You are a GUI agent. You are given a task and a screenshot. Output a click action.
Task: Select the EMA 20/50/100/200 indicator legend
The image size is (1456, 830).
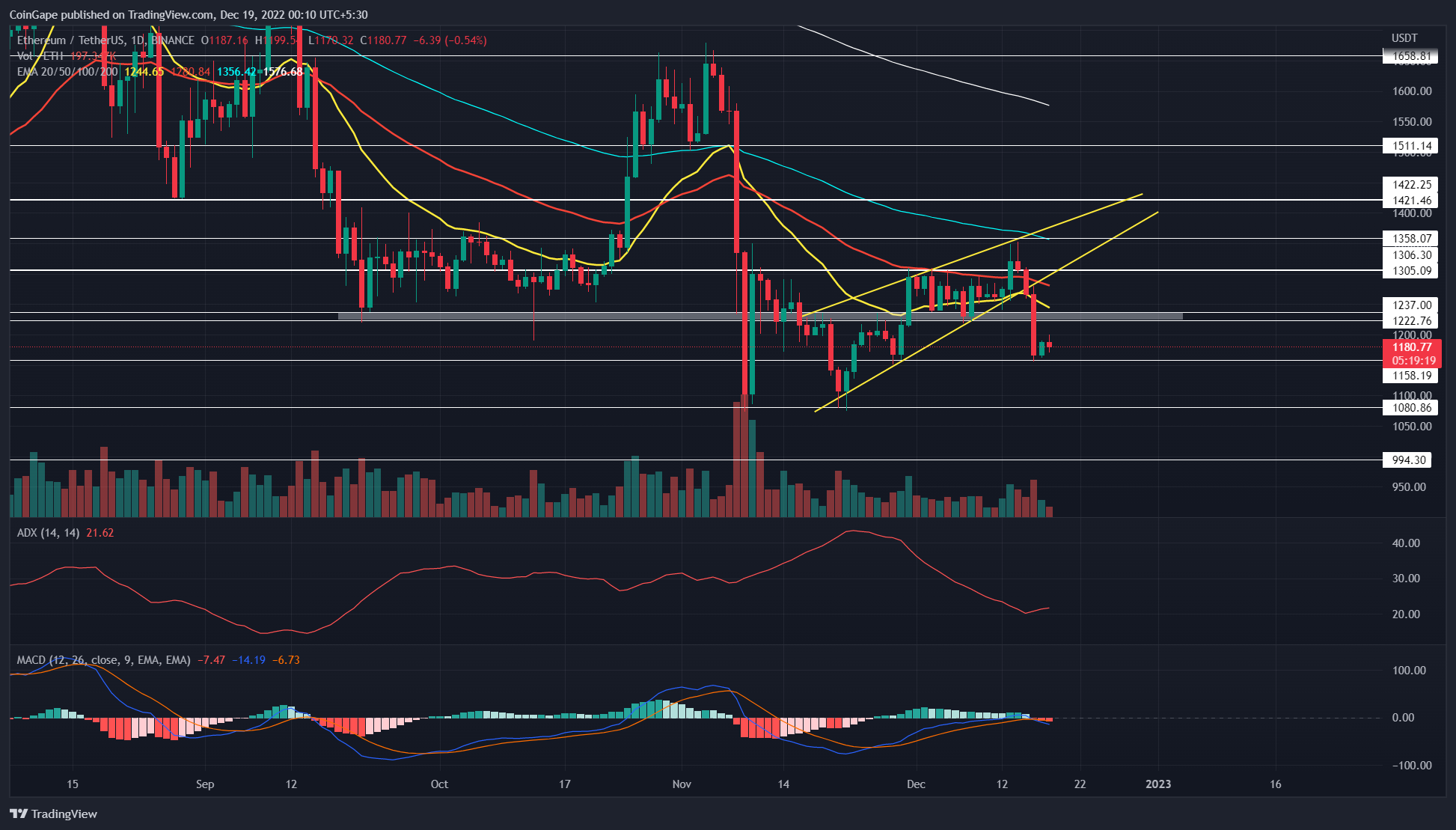pyautogui.click(x=67, y=72)
